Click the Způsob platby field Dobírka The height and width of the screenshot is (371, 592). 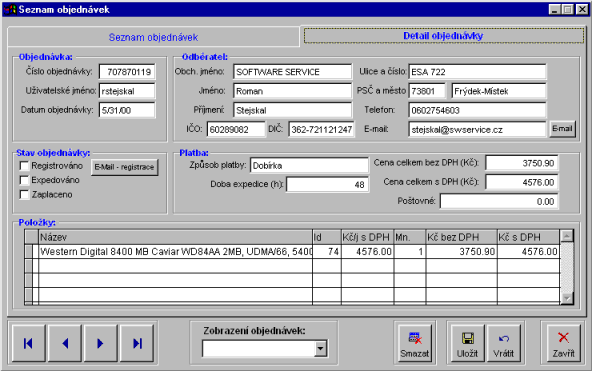[309, 165]
